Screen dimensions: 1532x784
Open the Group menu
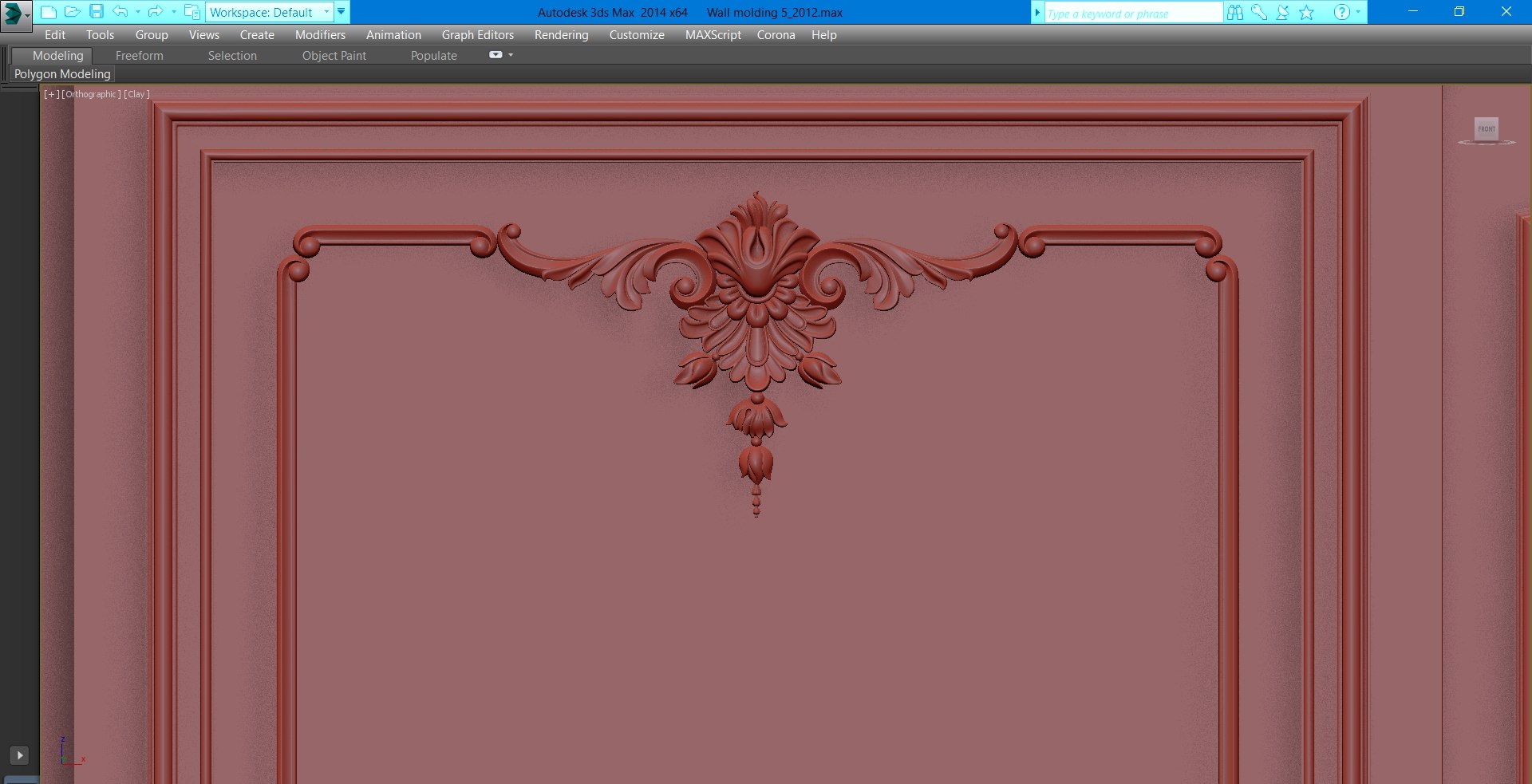pos(152,35)
